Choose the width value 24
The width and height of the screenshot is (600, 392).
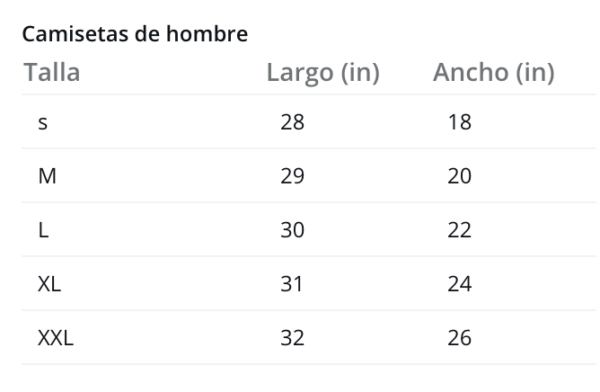460,284
